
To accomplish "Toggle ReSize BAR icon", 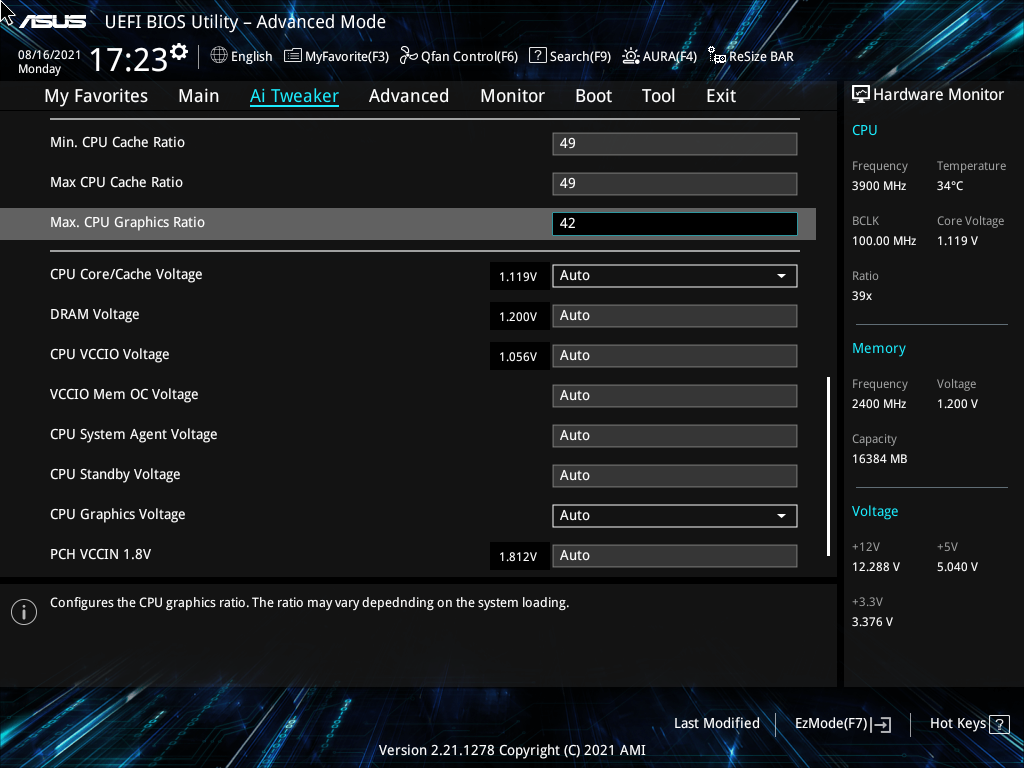I will (716, 56).
